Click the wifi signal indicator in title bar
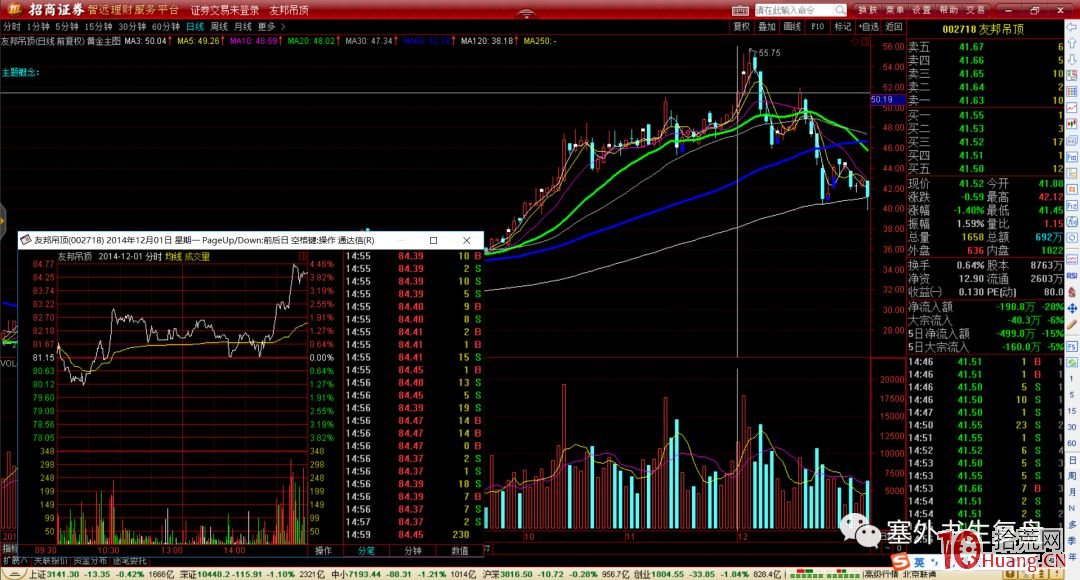 point(526,13)
